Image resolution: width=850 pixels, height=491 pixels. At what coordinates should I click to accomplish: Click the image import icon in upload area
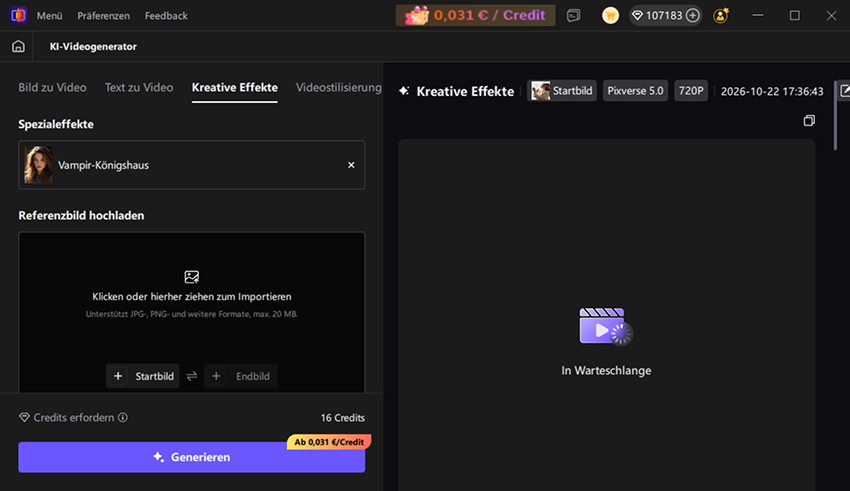pos(192,277)
